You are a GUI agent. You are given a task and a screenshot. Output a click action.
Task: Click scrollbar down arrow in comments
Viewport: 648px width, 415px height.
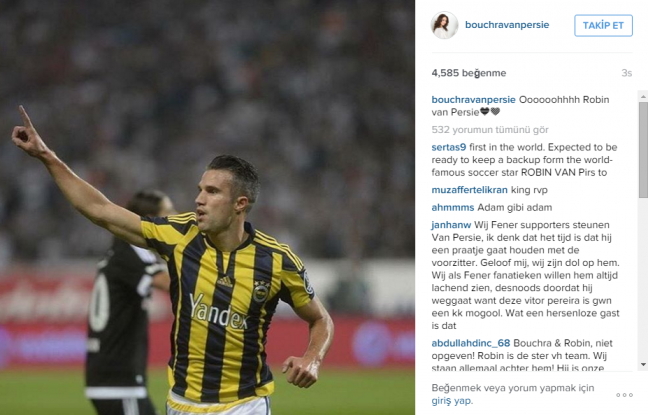(x=643, y=365)
